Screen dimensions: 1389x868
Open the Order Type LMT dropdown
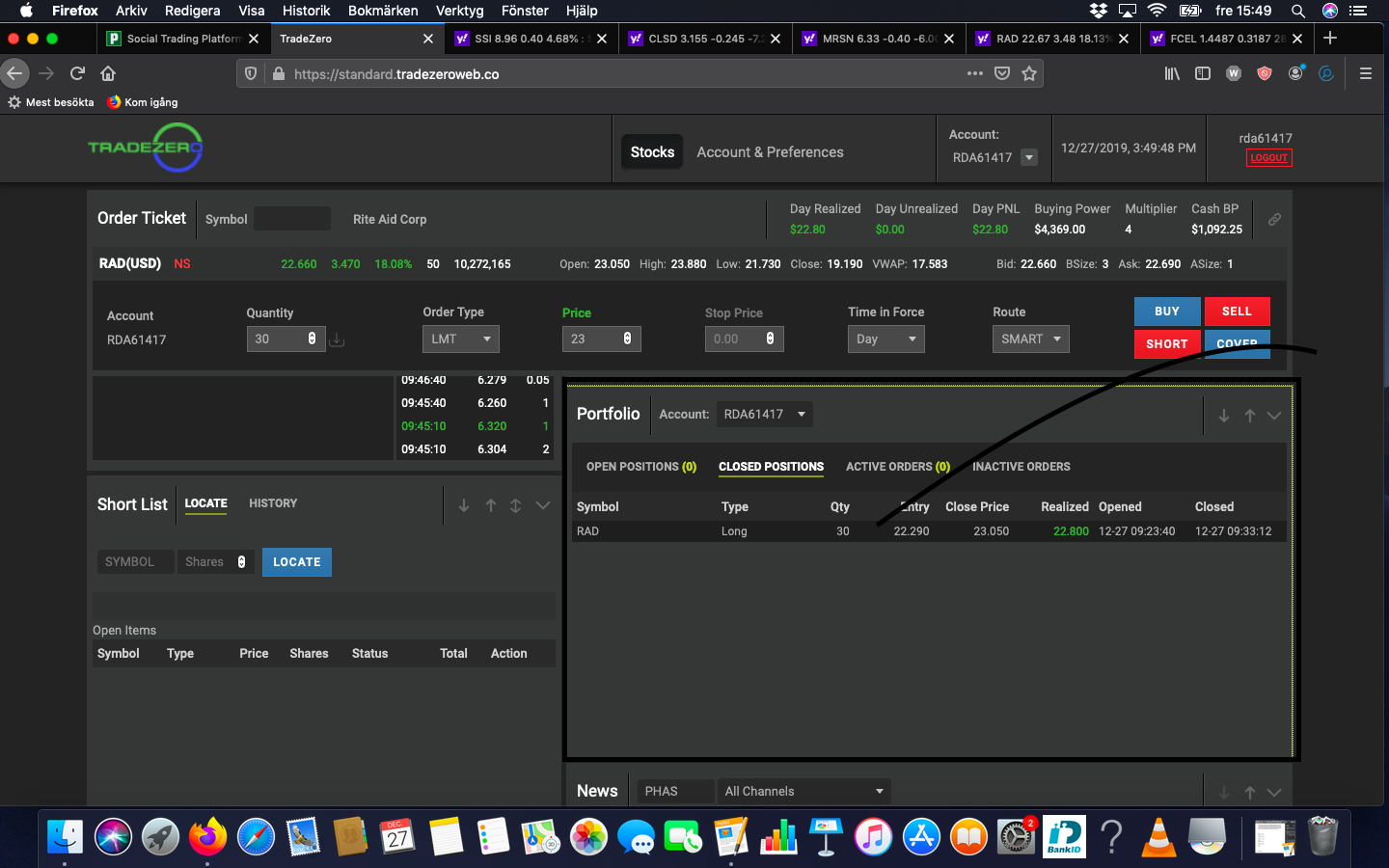[x=460, y=339]
